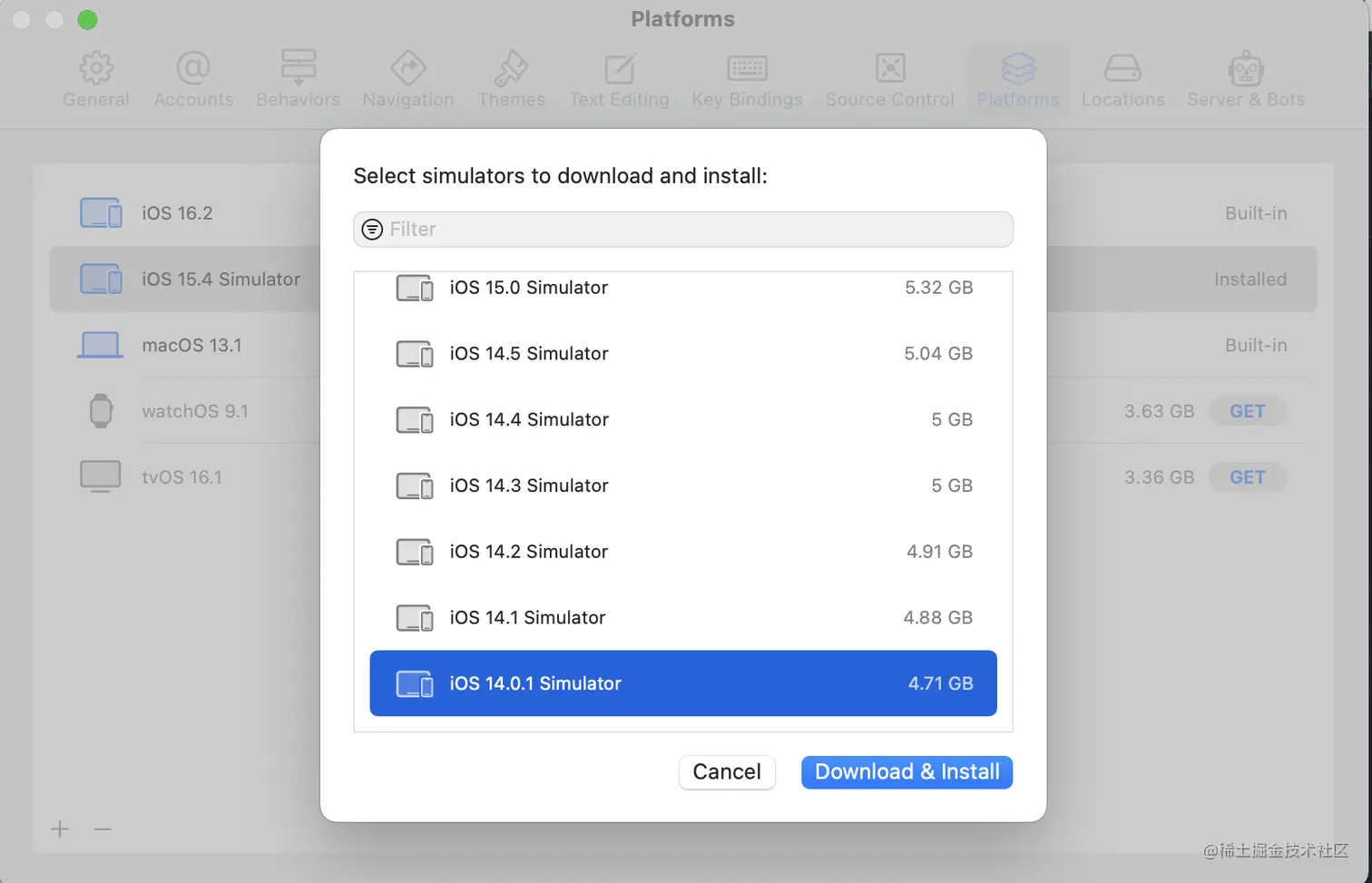Screen dimensions: 1372x883
Task: Open the Locations drive icon
Action: 1122,68
